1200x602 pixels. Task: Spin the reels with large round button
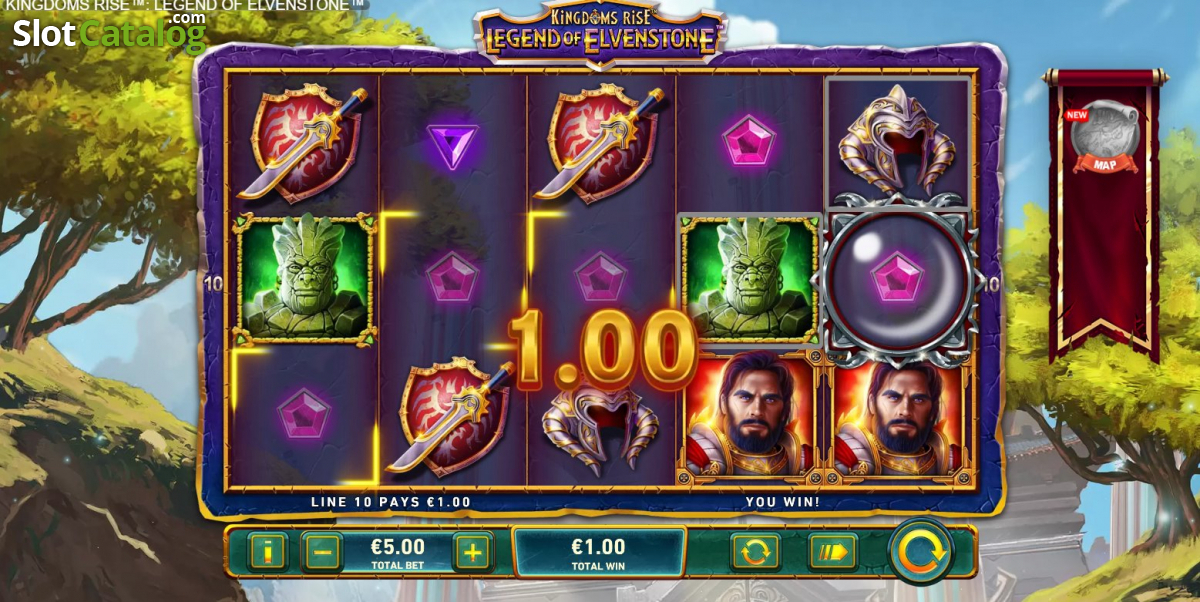coord(921,550)
